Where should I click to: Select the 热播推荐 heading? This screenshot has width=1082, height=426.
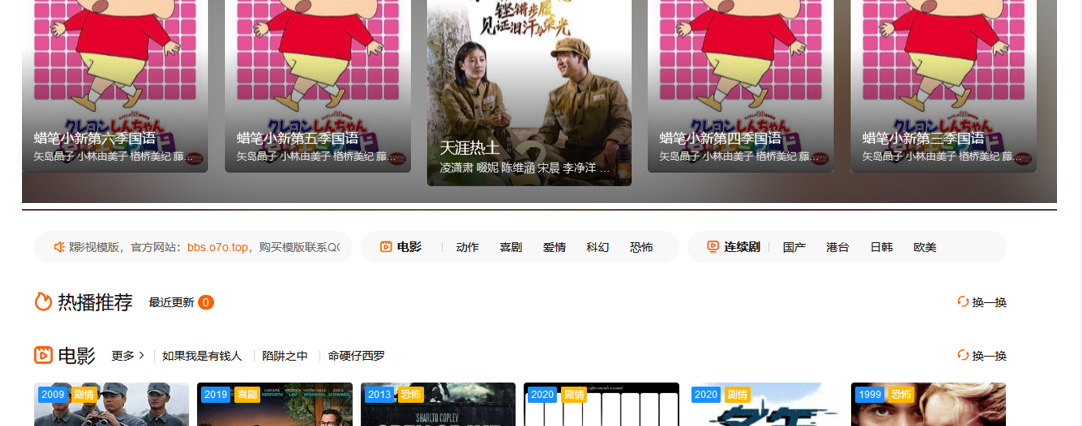pos(95,302)
